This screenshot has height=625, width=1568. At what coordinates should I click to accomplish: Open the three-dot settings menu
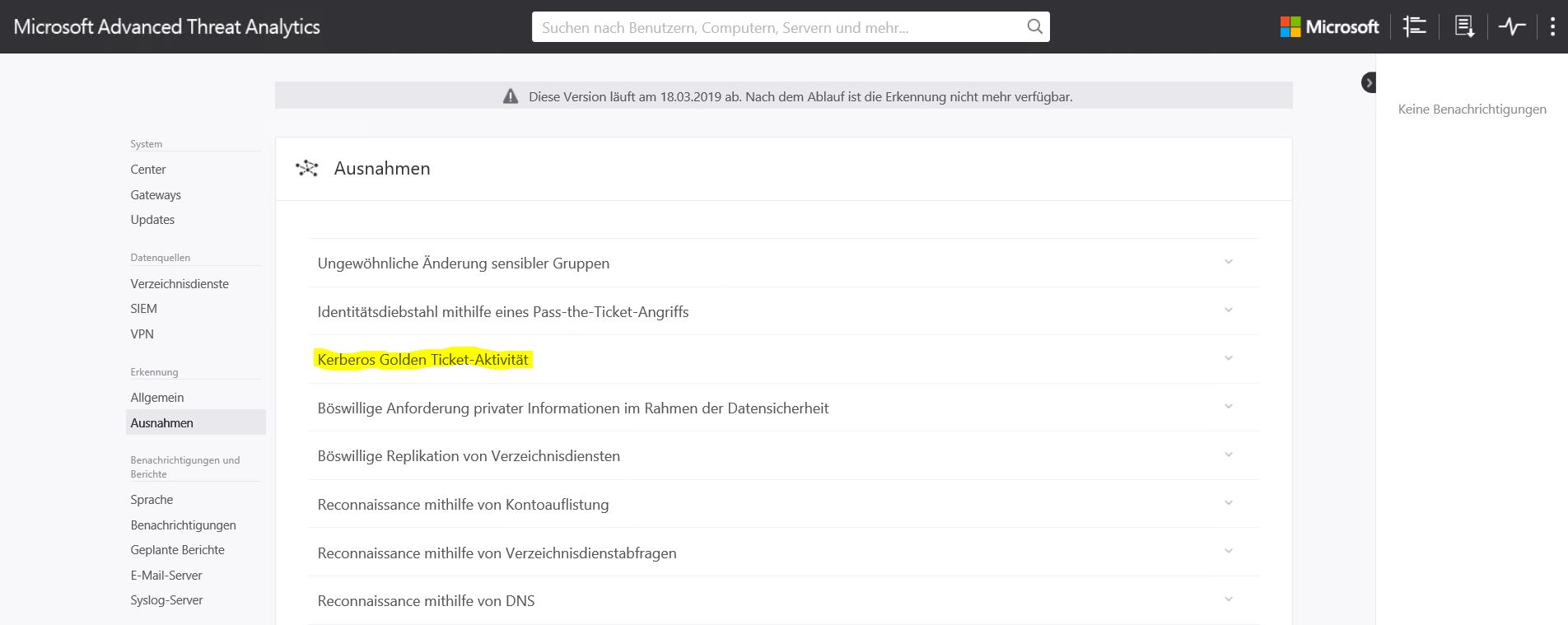pos(1552,26)
